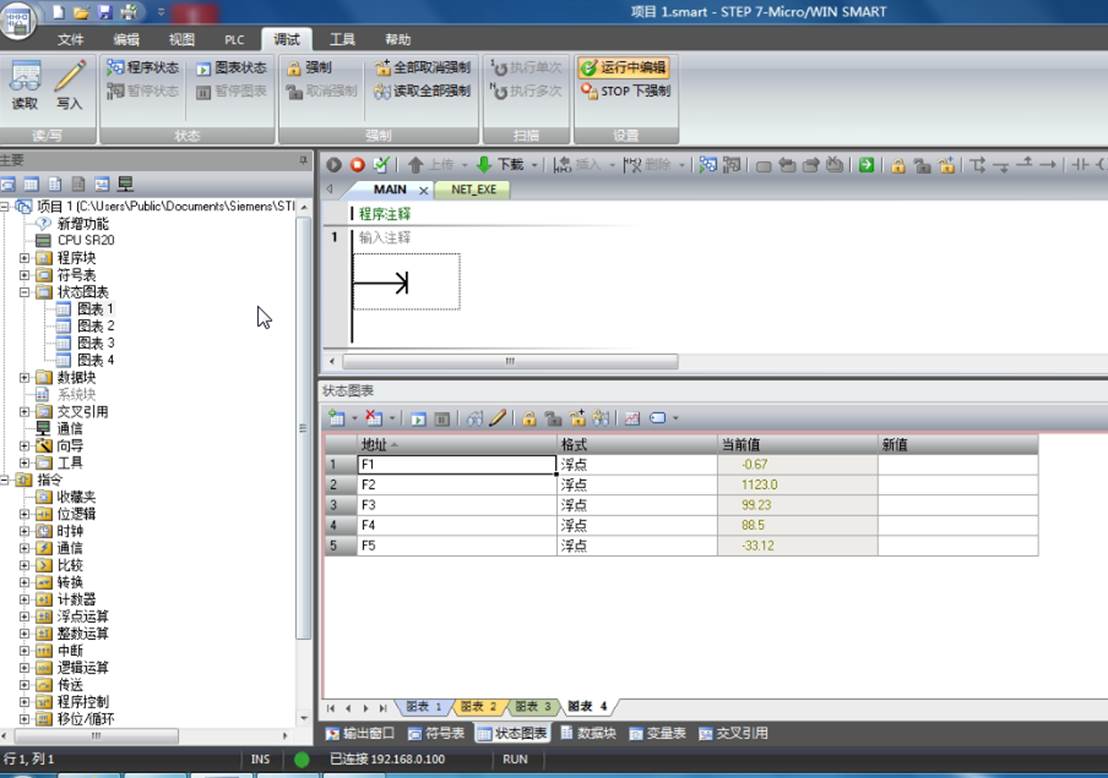Viewport: 1108px width, 778px height.
Task: Open the PLC ribbon tab
Action: pyautogui.click(x=234, y=40)
